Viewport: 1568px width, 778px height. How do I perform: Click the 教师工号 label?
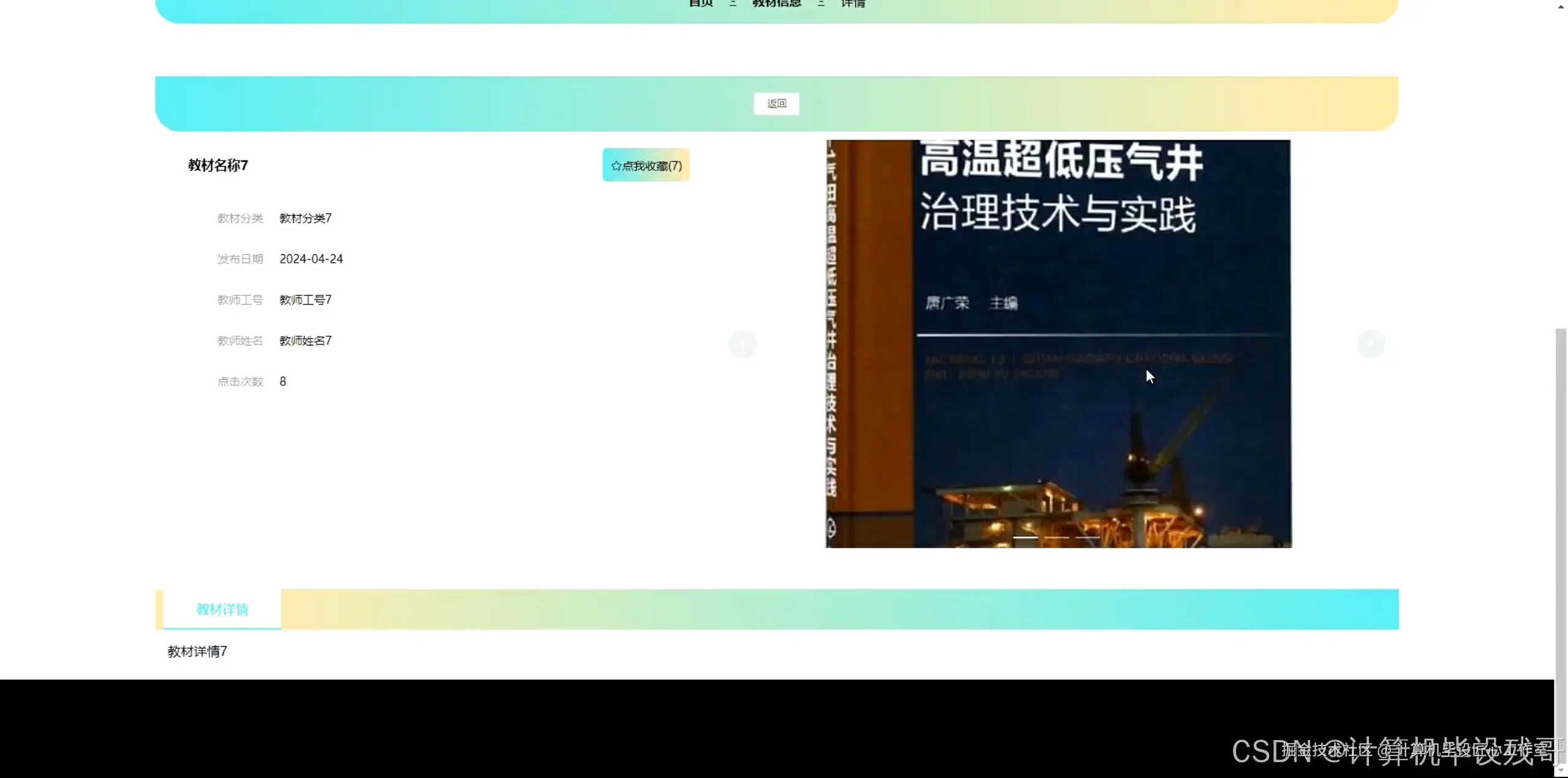tap(240, 300)
